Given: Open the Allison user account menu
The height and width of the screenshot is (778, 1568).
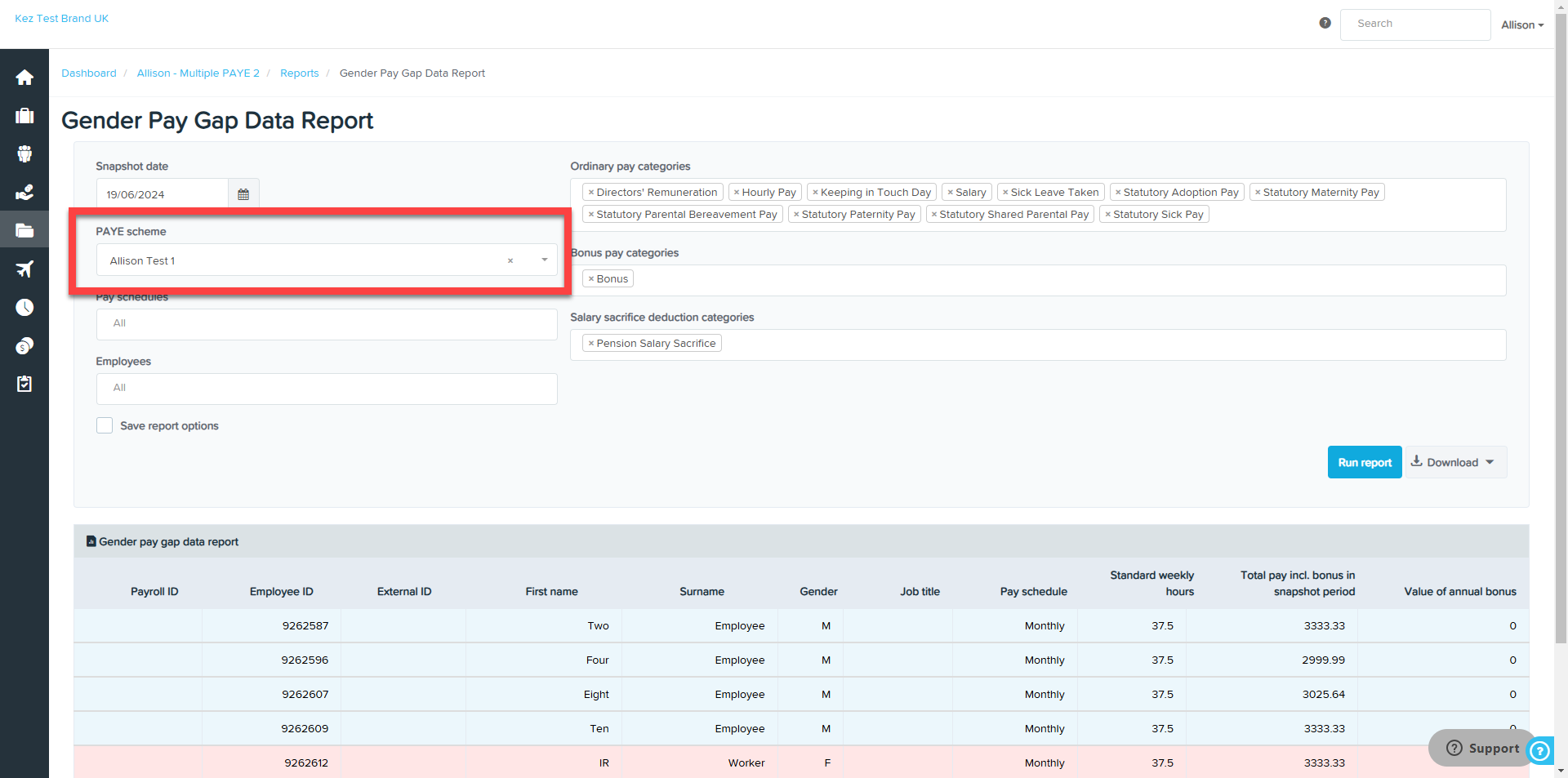Looking at the screenshot, I should (x=1522, y=24).
